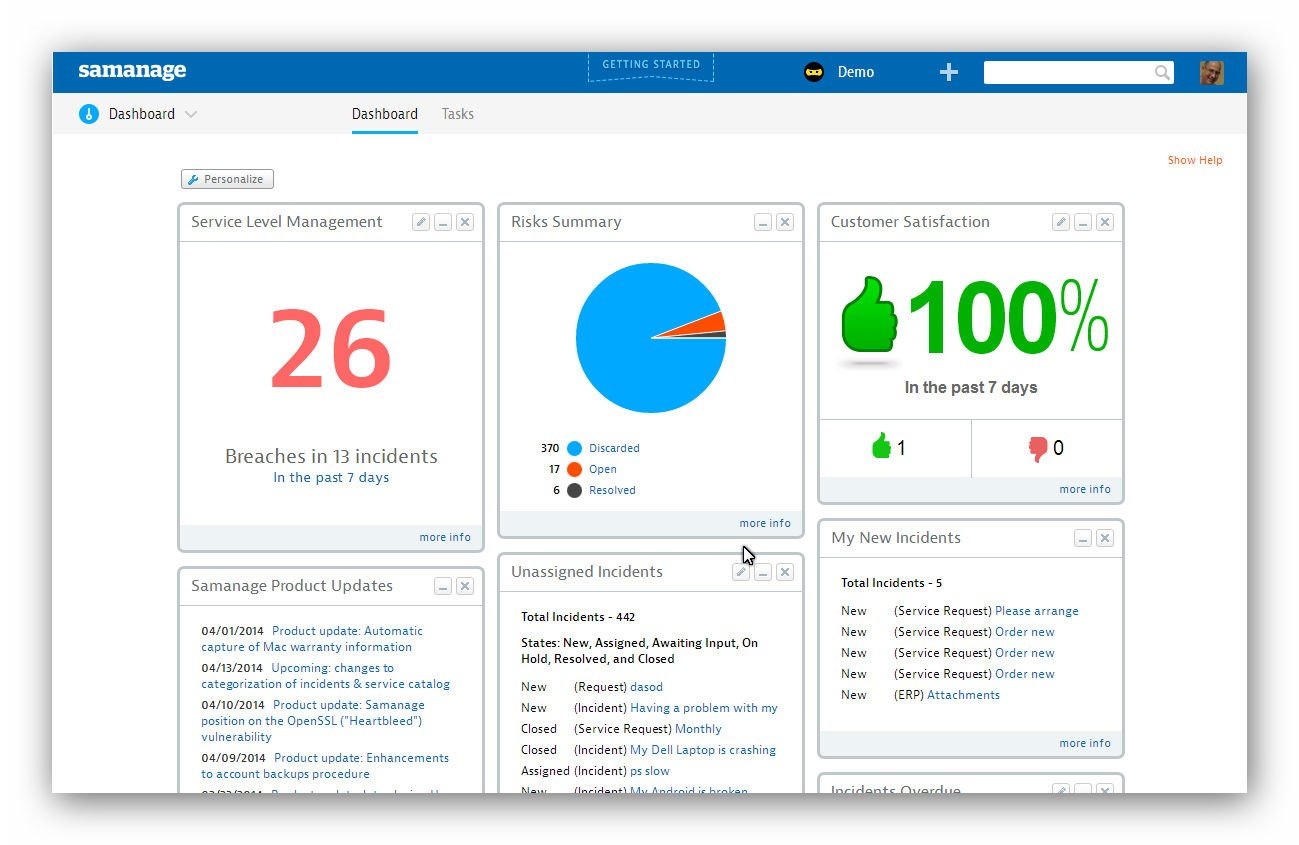Open the Show Help link
This screenshot has height=845, width=1299.
pyautogui.click(x=1195, y=160)
